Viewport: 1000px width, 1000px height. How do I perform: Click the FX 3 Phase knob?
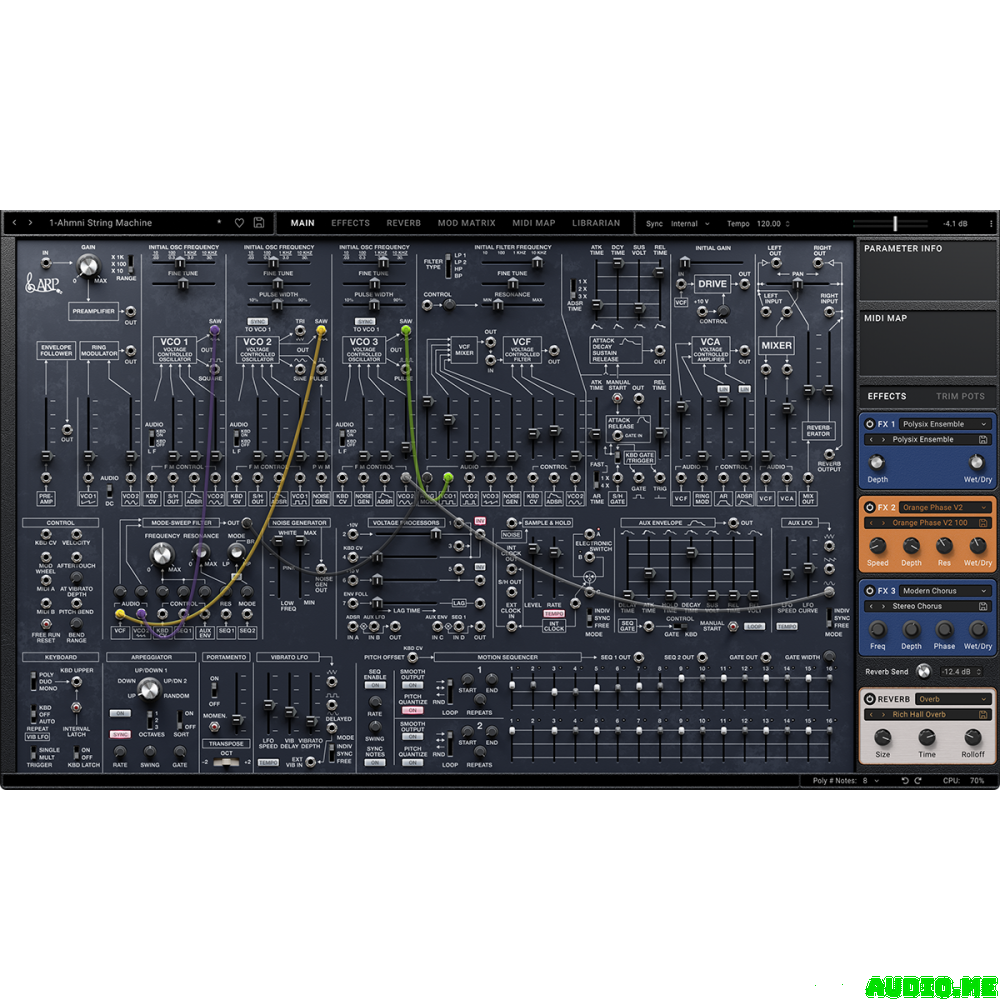[944, 629]
